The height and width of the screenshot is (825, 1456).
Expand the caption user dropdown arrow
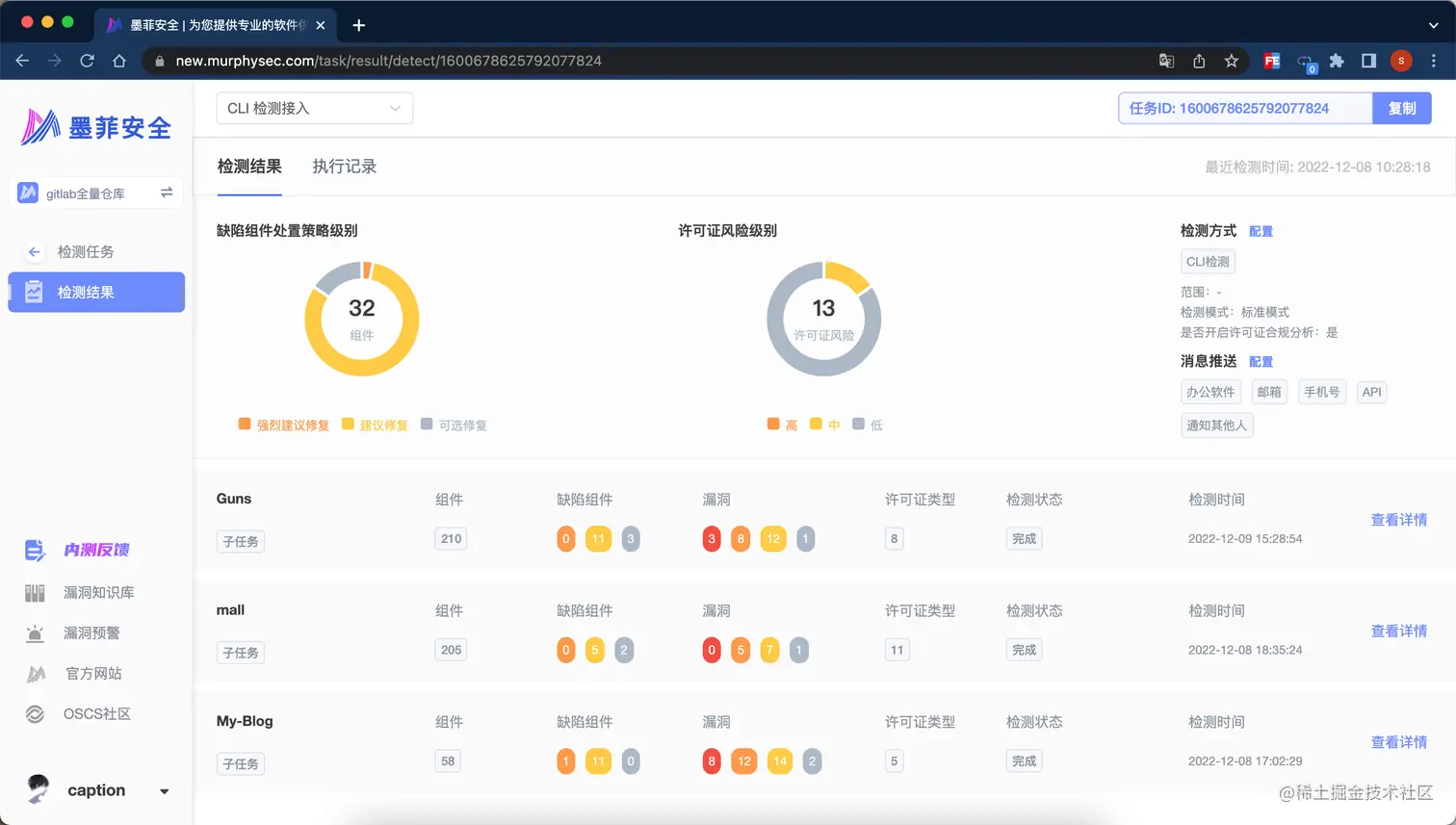pyautogui.click(x=165, y=791)
